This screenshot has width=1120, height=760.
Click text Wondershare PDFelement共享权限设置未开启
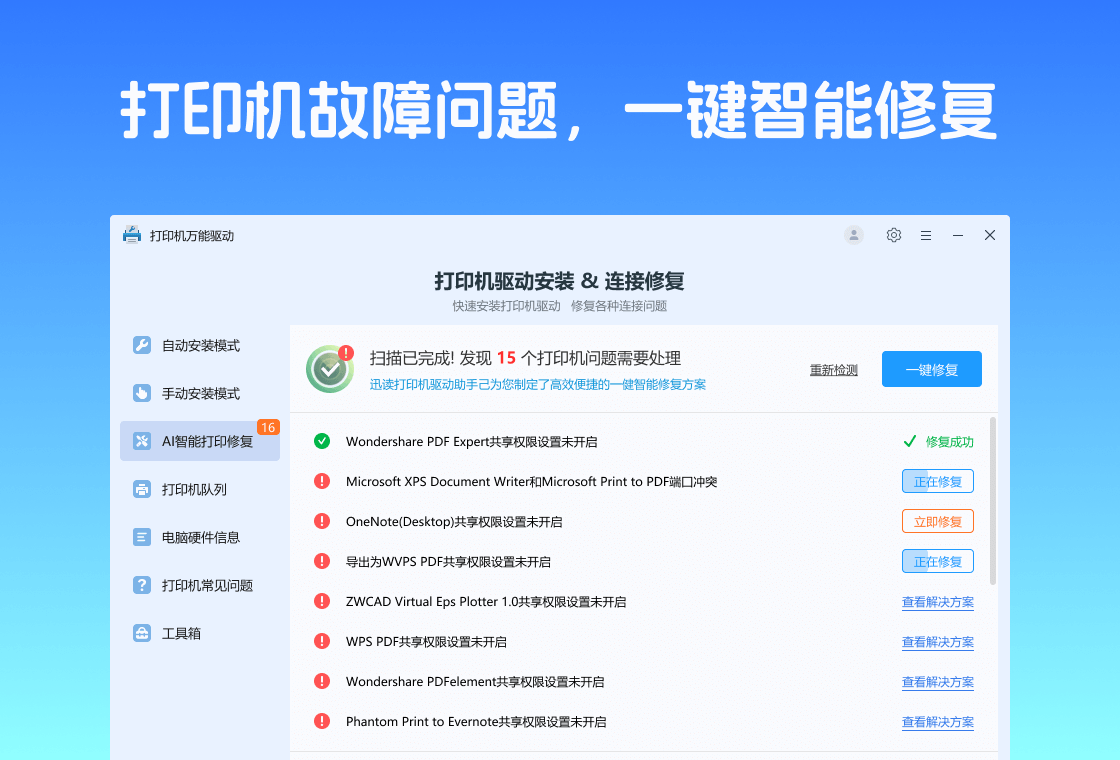[x=475, y=681]
